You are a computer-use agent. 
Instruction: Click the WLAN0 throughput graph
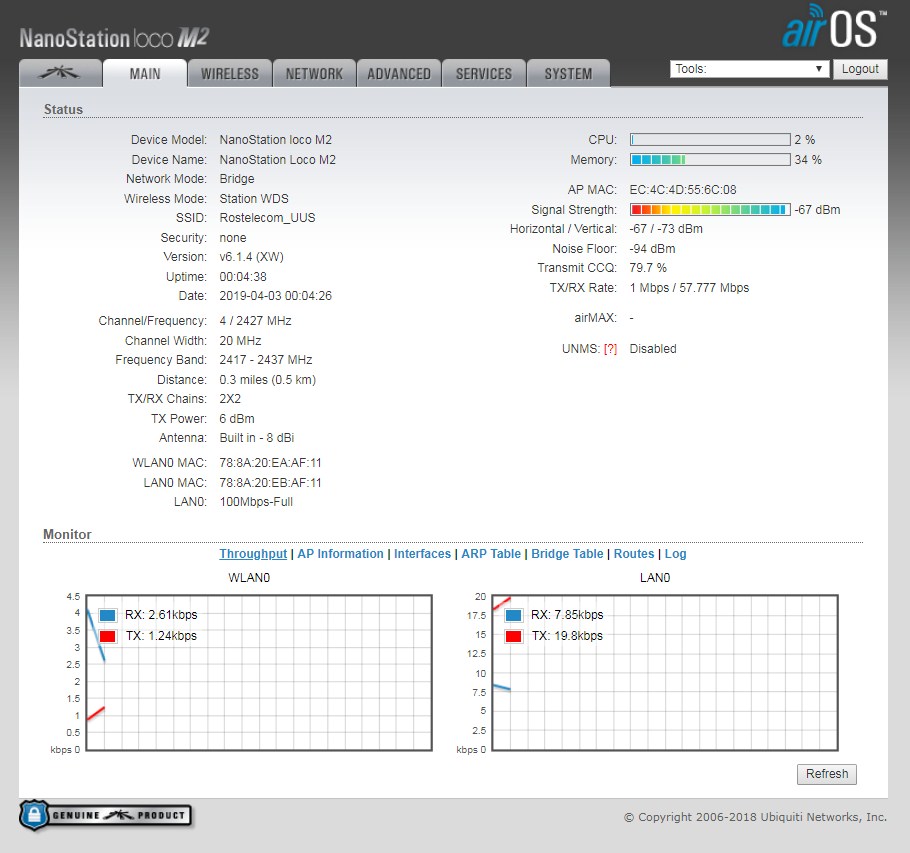259,673
